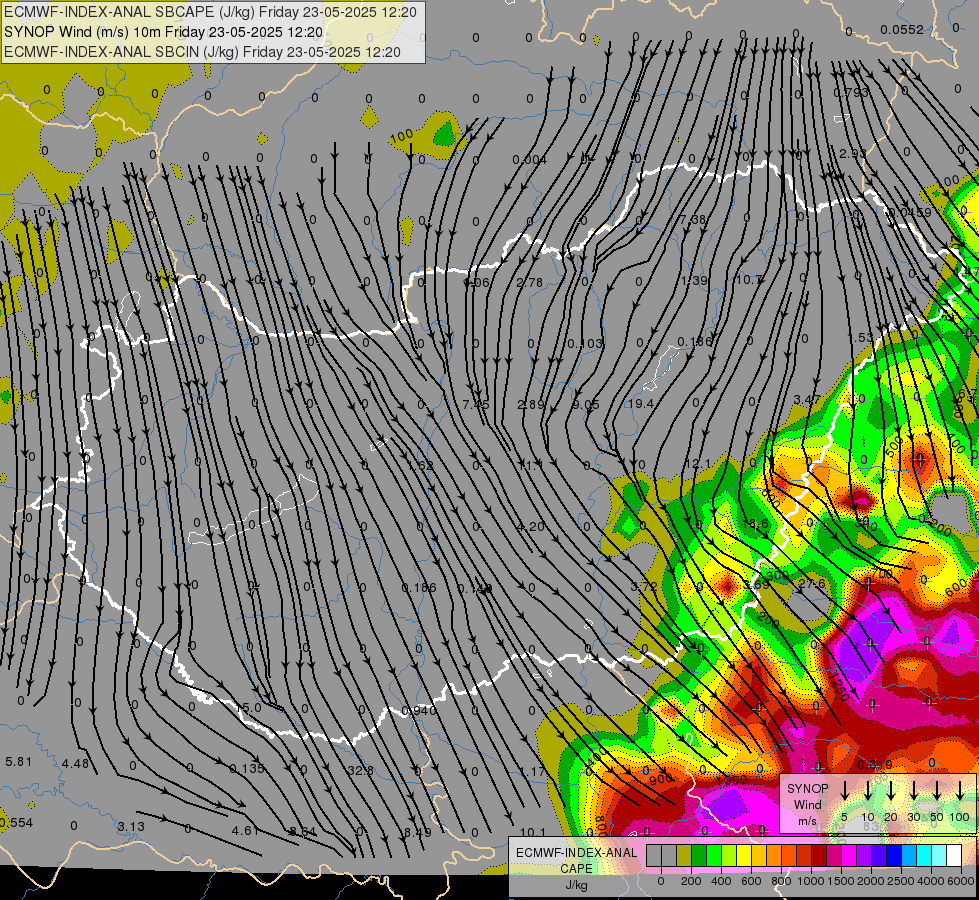This screenshot has height=900, width=979.
Task: Click the ECMWF-INDEX-ANAL legend title
Action: point(576,853)
